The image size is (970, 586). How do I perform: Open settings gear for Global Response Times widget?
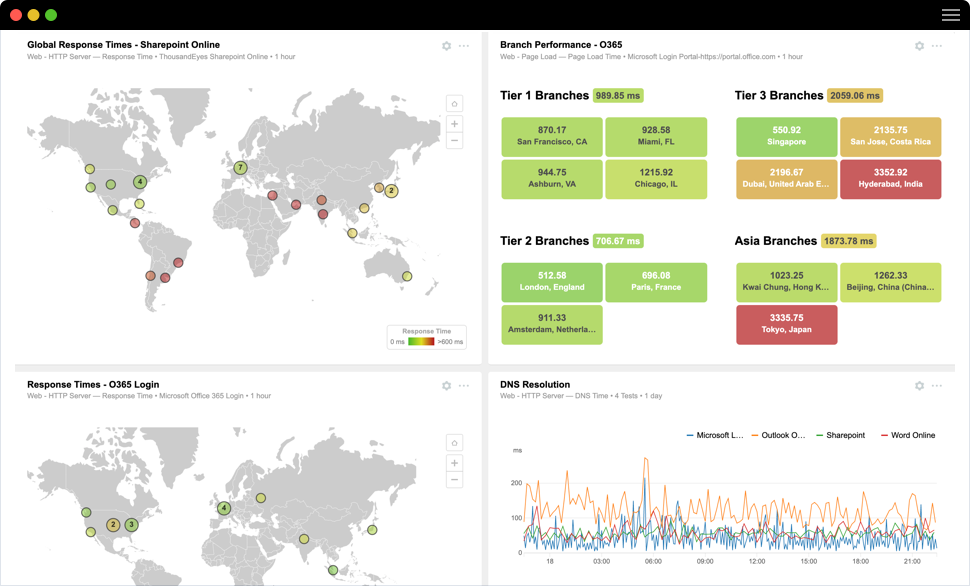click(447, 46)
